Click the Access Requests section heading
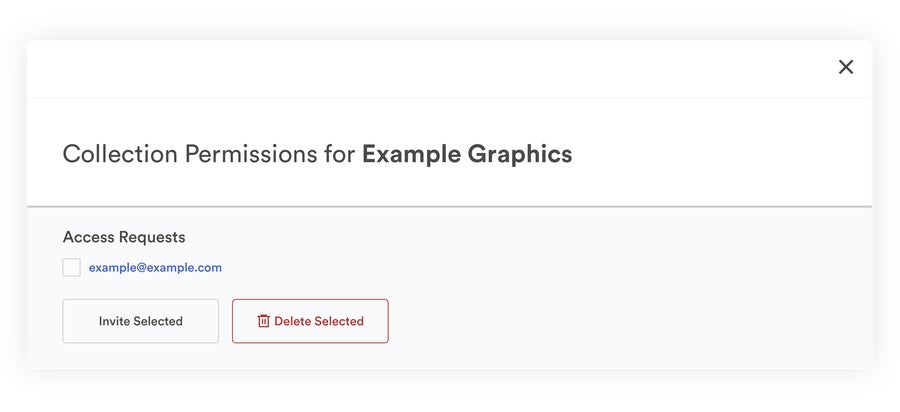The image size is (900, 412). [124, 237]
